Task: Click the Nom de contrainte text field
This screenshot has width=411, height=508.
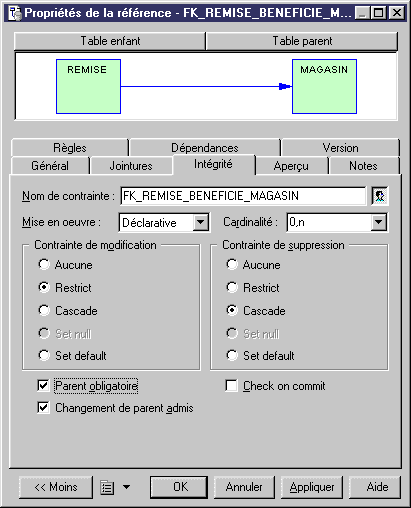Action: point(243,196)
